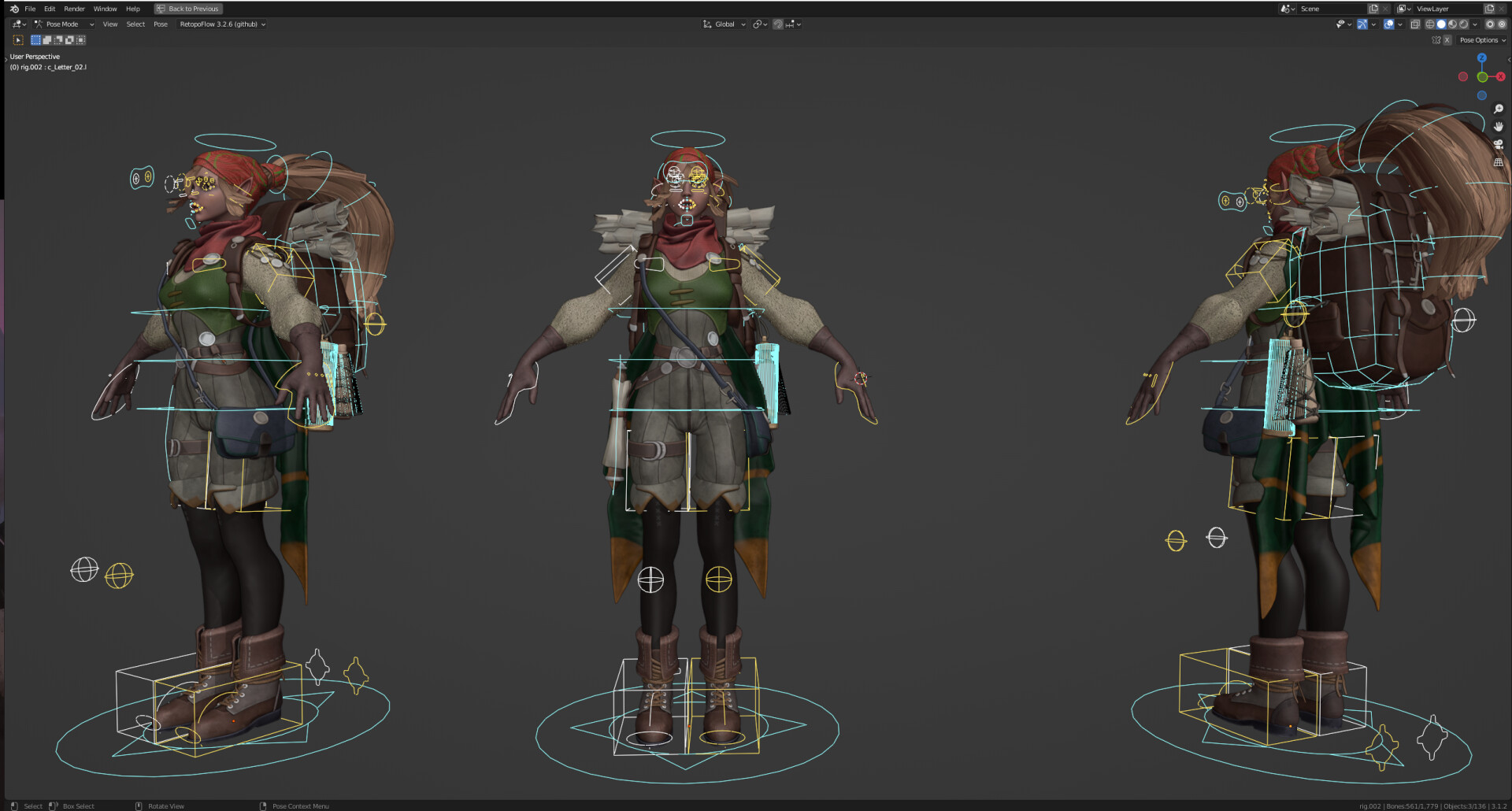Toggle viewport overlays
This screenshot has width=1512, height=811.
1389,24
